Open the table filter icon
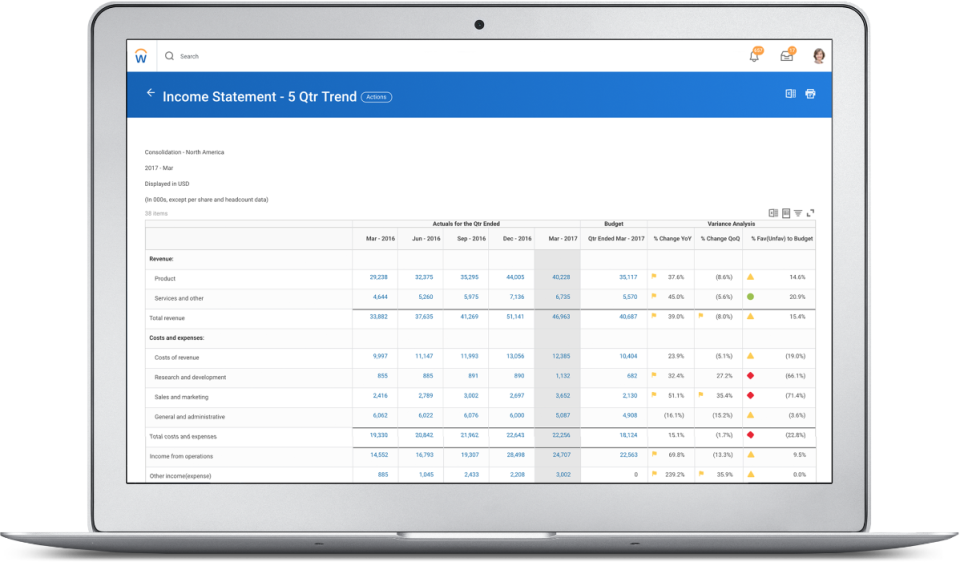Image resolution: width=960 pixels, height=570 pixels. coord(798,213)
